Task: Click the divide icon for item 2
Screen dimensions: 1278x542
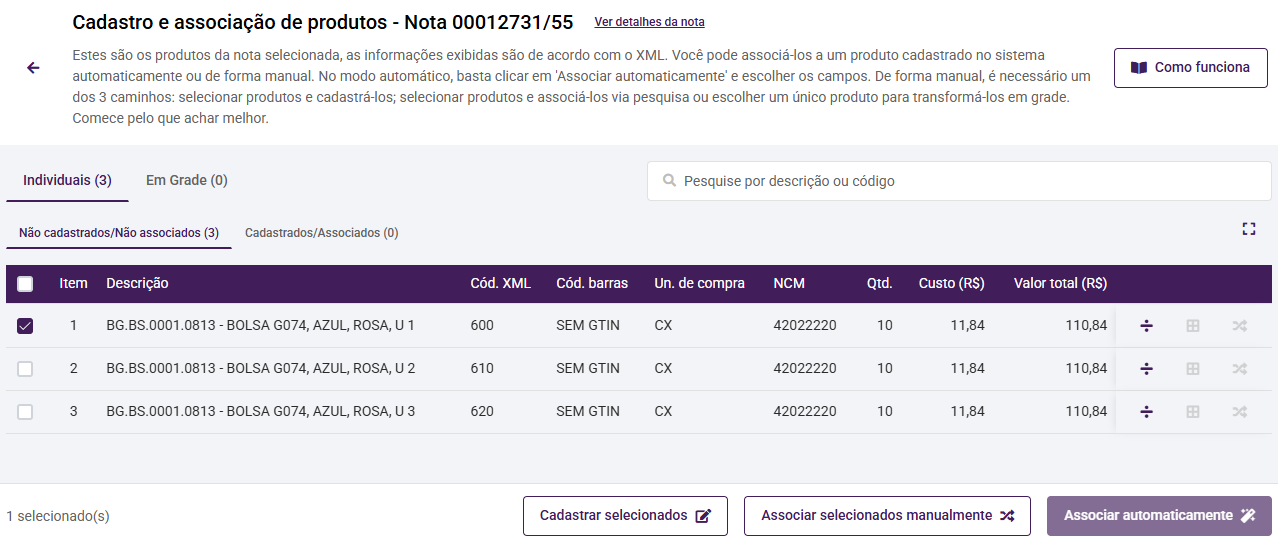Action: [x=1146, y=369]
